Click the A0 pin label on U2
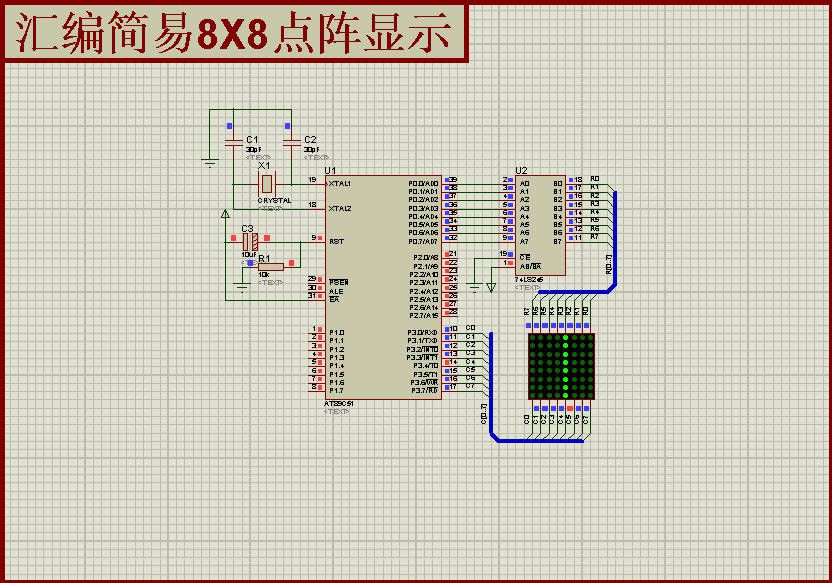 click(x=525, y=184)
